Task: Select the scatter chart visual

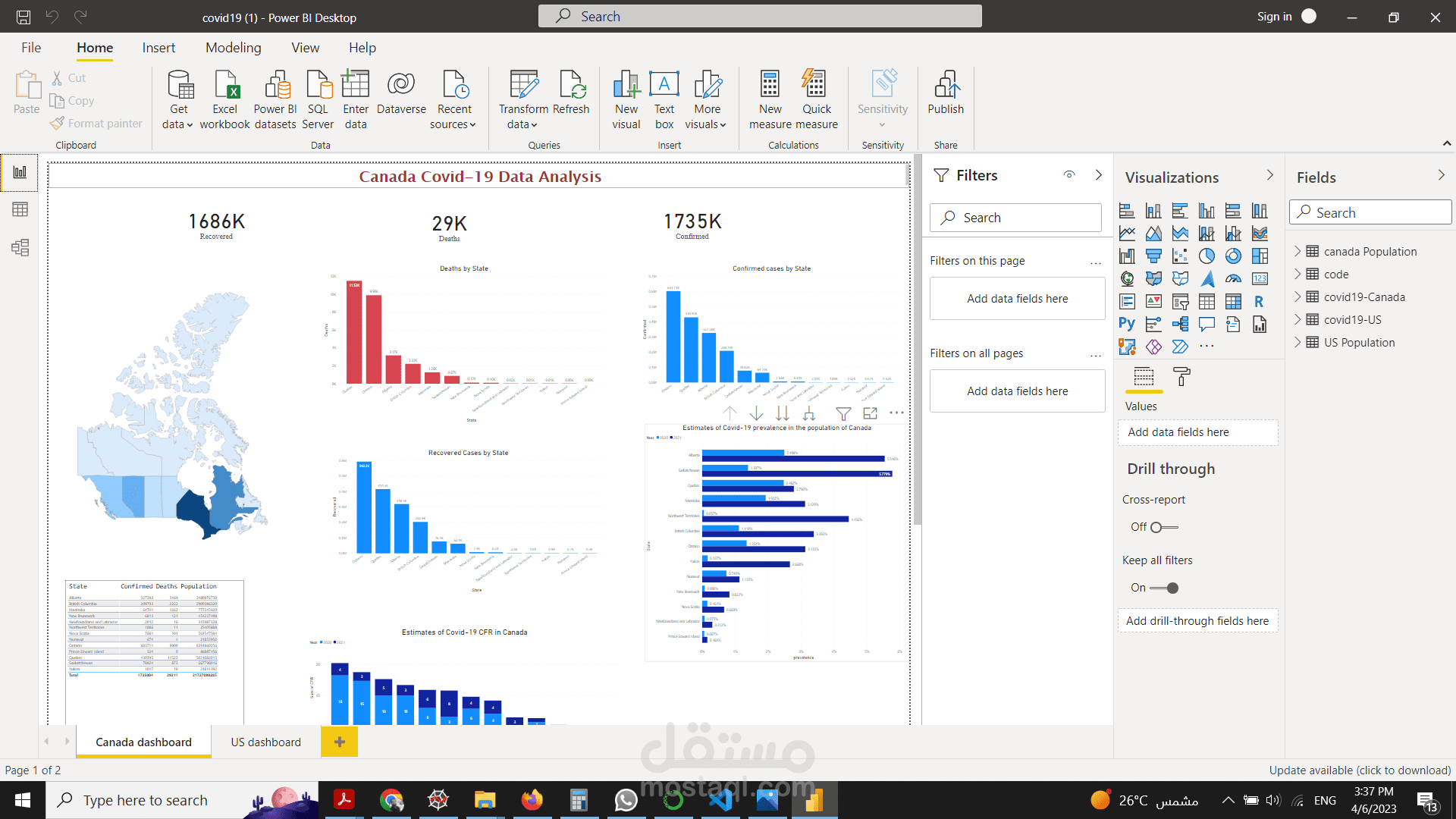Action: click(x=1180, y=256)
